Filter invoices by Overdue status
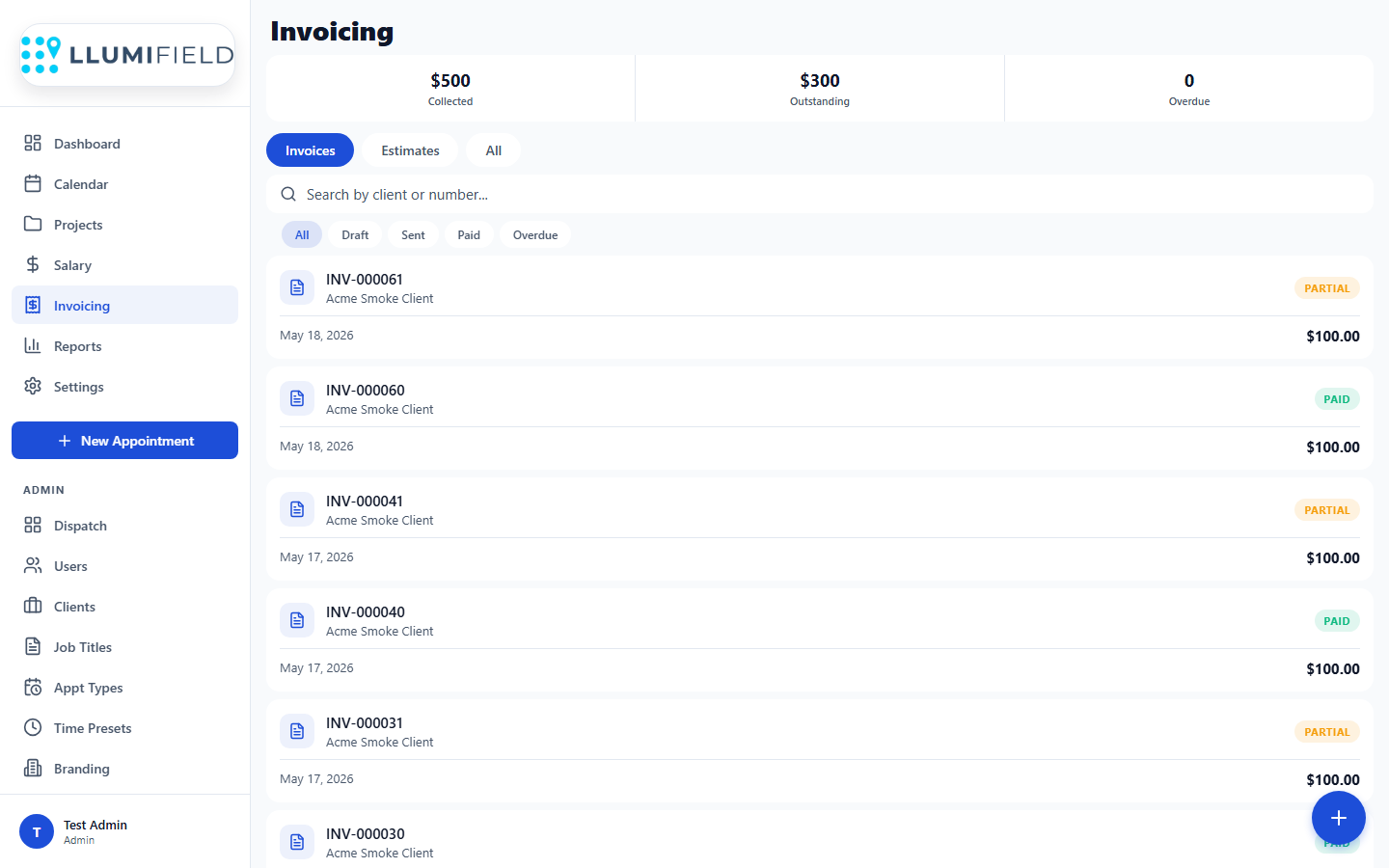The image size is (1389, 868). pyautogui.click(x=535, y=234)
